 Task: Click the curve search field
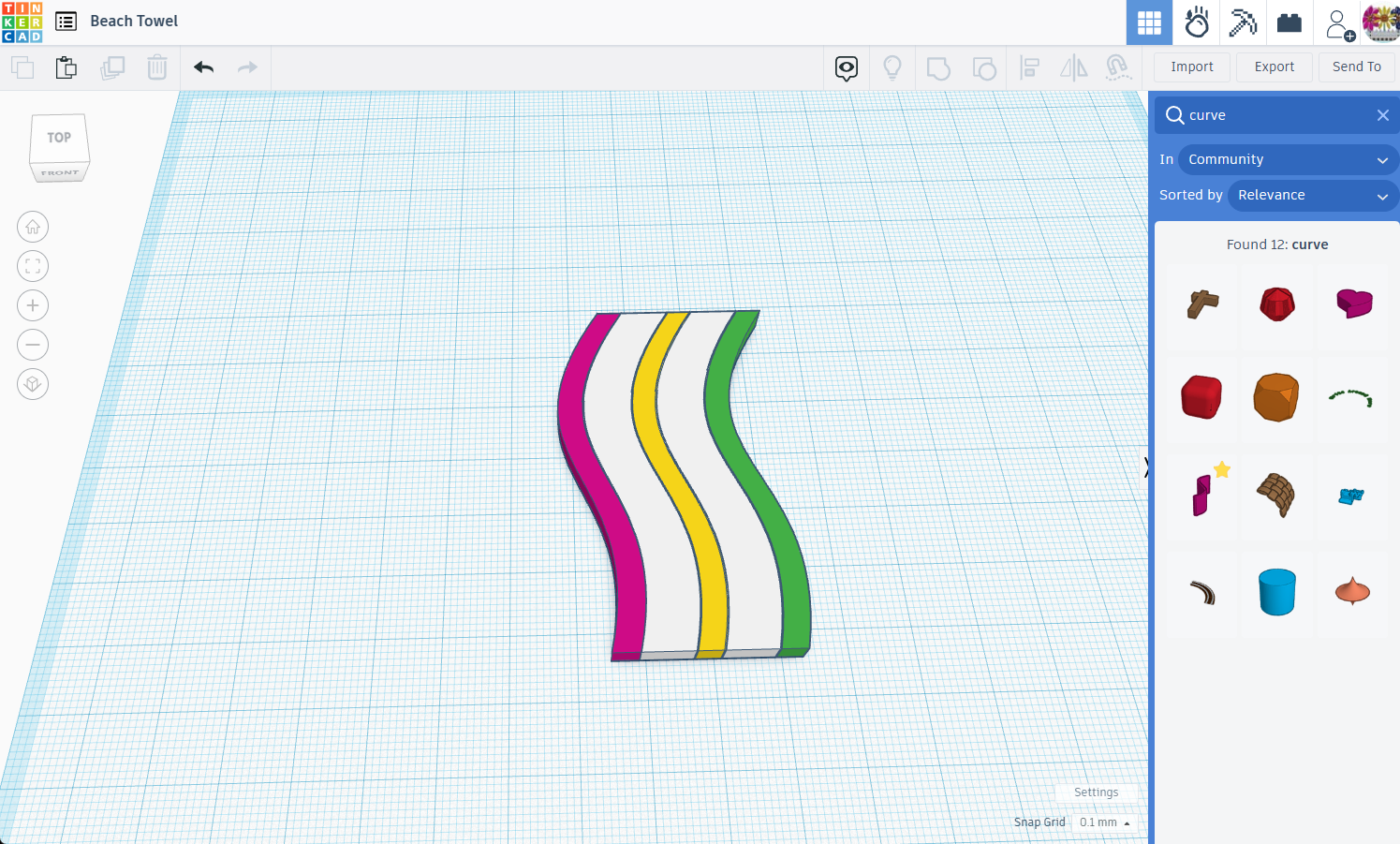[x=1277, y=115]
